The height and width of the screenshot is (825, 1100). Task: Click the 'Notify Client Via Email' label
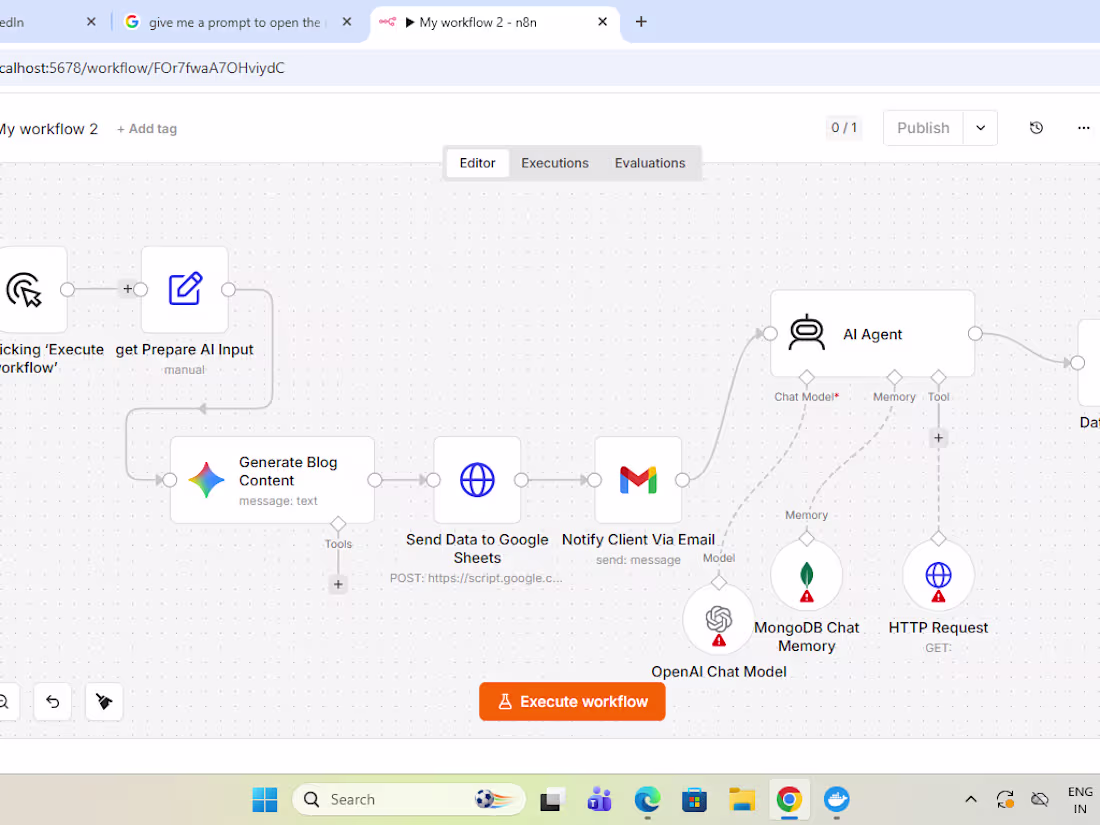pyautogui.click(x=638, y=539)
